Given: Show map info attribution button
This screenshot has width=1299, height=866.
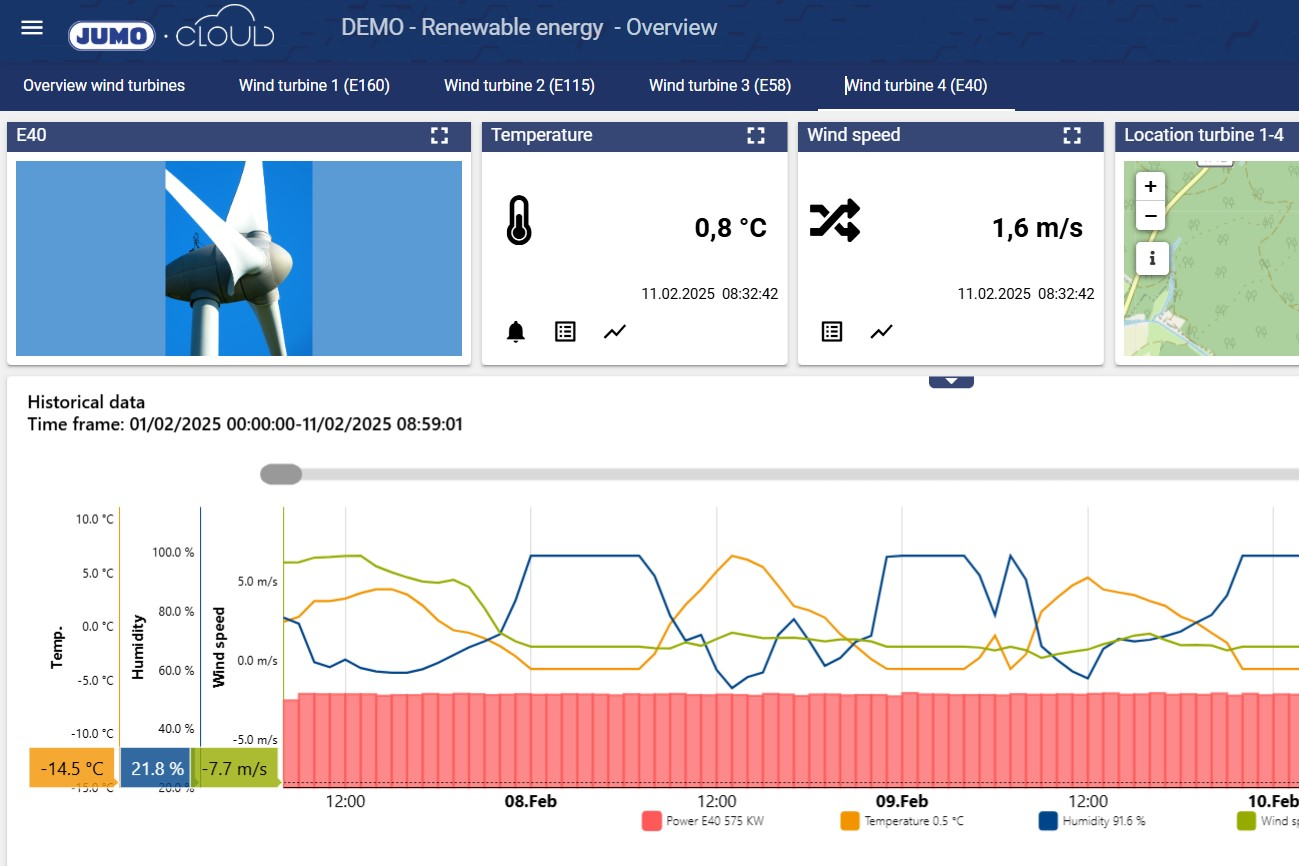Looking at the screenshot, I should click(1151, 258).
